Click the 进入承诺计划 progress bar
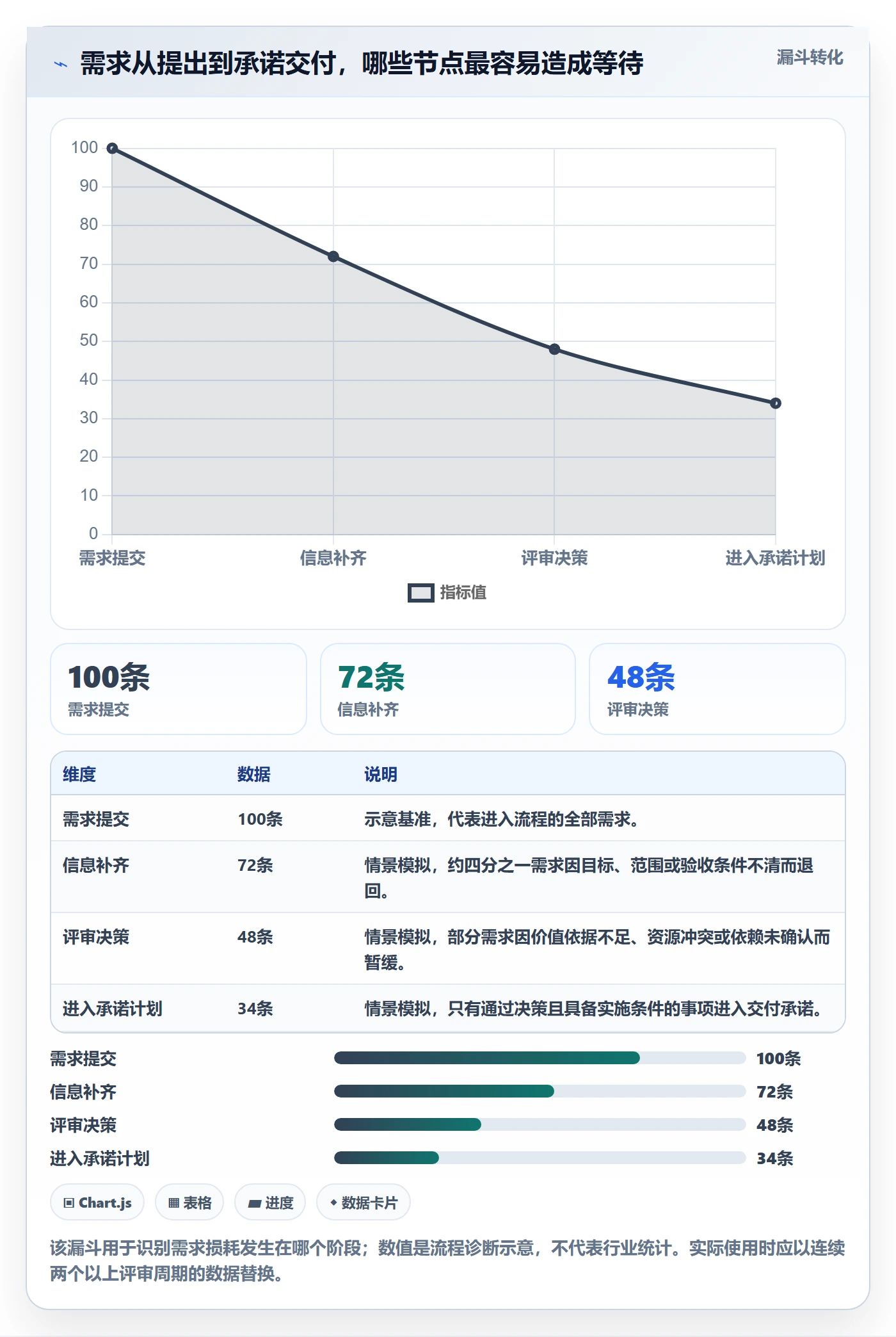This screenshot has height=1337, width=896. (540, 1158)
